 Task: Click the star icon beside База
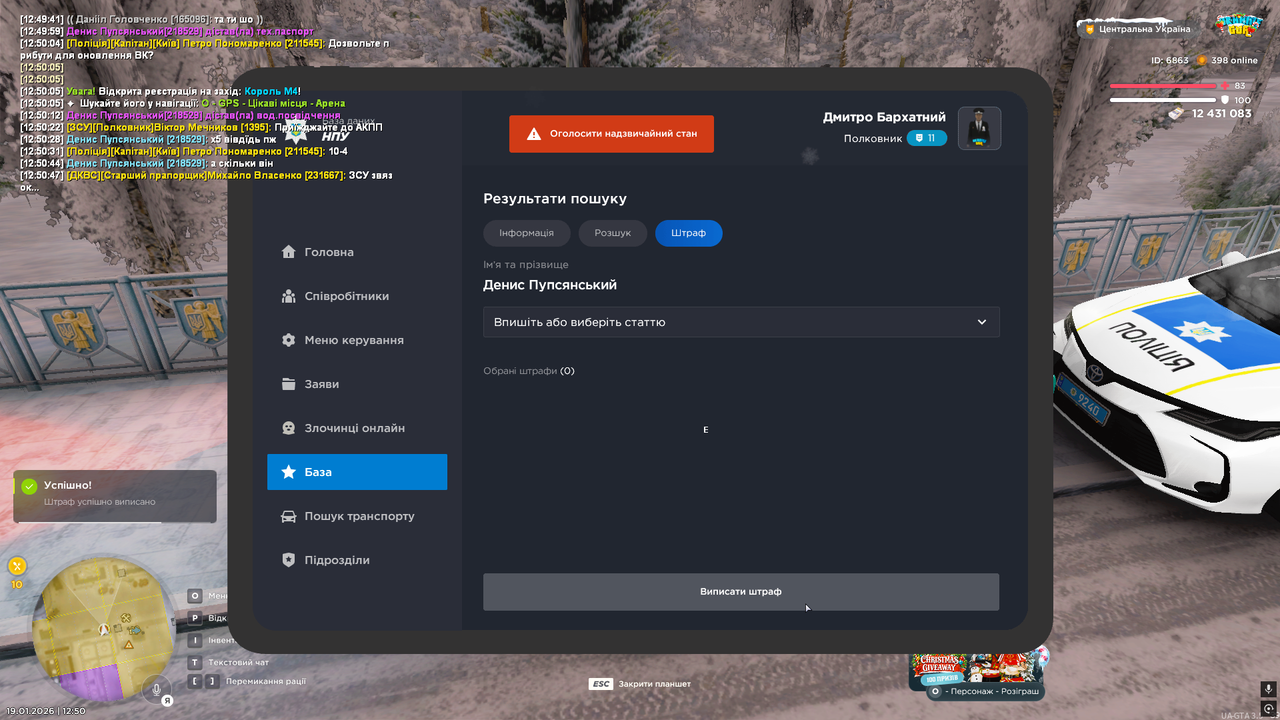tap(288, 472)
